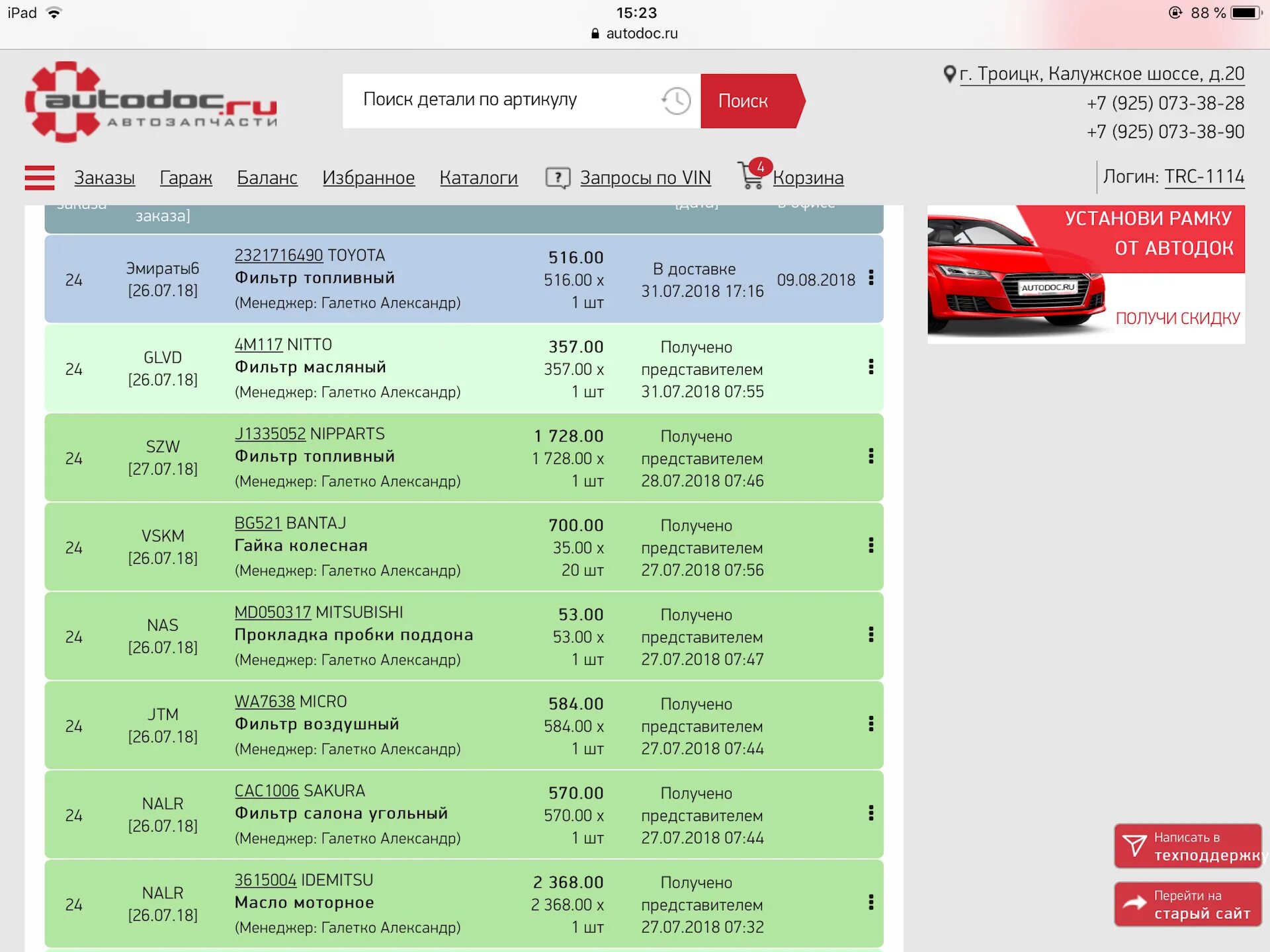Open the Каталоги menu item

click(479, 178)
